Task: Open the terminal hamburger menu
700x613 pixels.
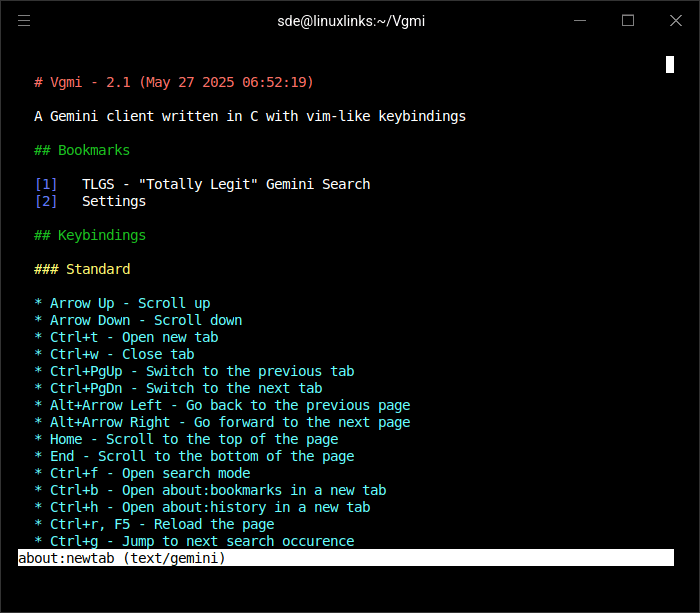Action: click(24, 21)
